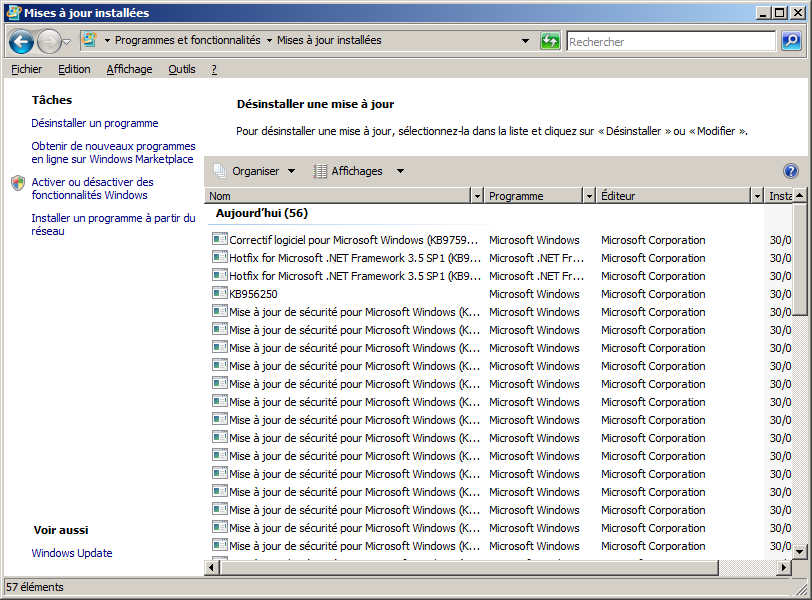The height and width of the screenshot is (600, 812).
Task: Open the blue help question mark icon
Action: (791, 171)
